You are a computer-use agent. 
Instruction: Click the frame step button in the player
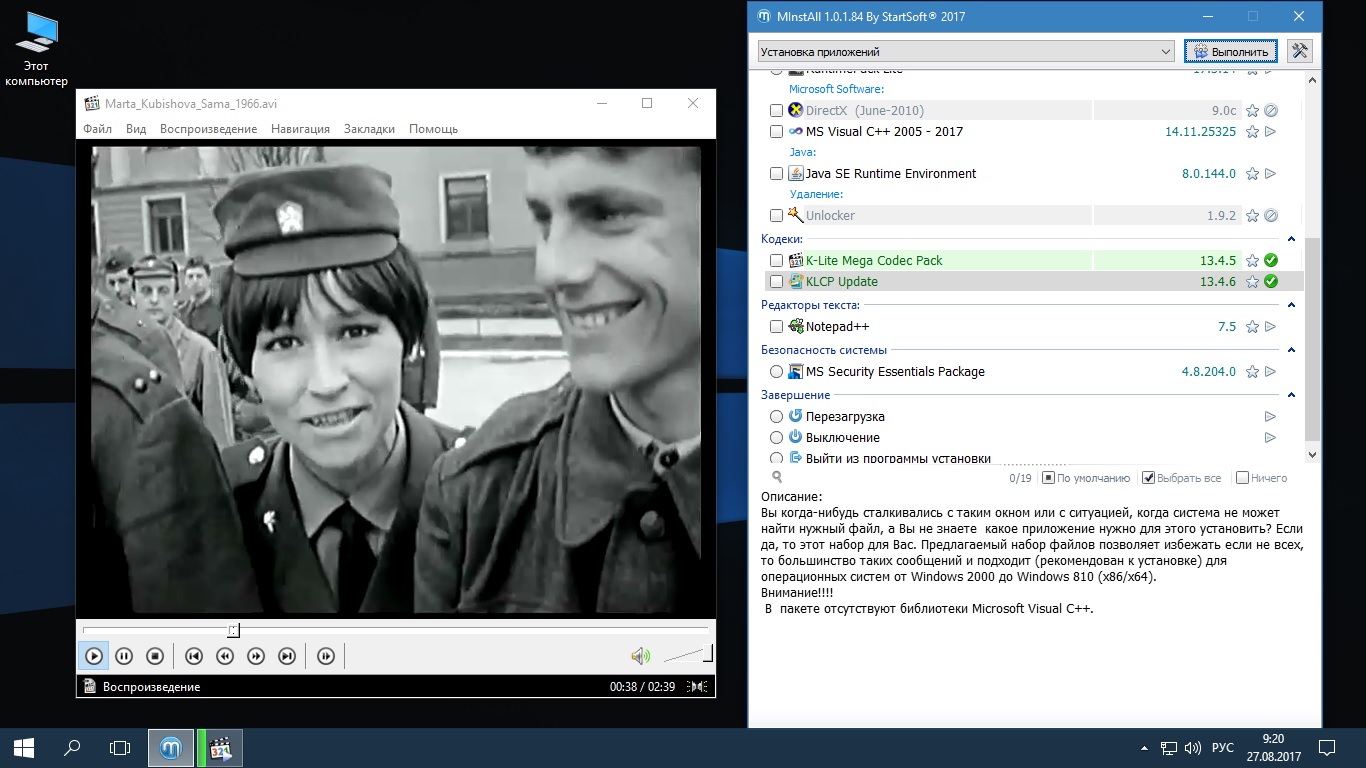click(326, 656)
